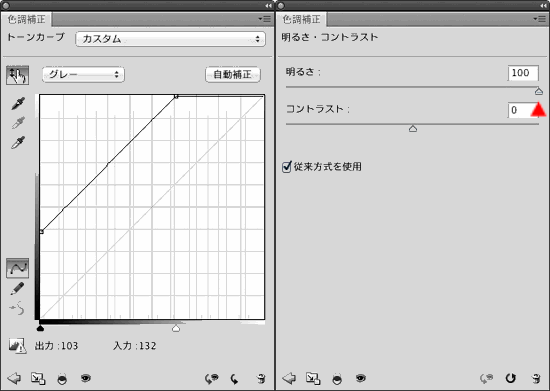Toggle visibility eye in Brightness/Contrast panel
The width and height of the screenshot is (550, 391).
coord(361,378)
